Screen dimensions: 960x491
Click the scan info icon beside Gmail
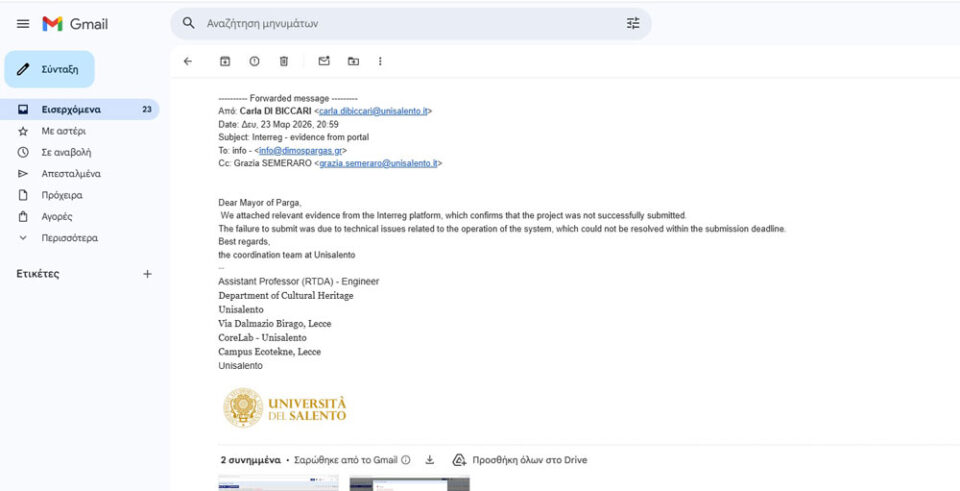pyautogui.click(x=406, y=460)
